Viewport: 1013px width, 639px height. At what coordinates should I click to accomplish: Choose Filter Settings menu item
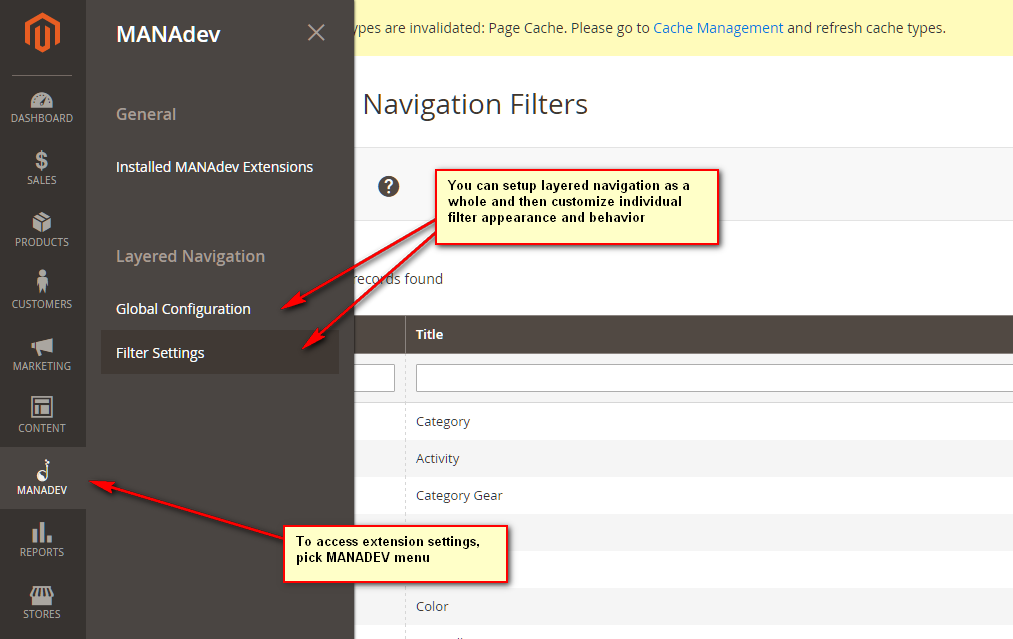pos(160,353)
